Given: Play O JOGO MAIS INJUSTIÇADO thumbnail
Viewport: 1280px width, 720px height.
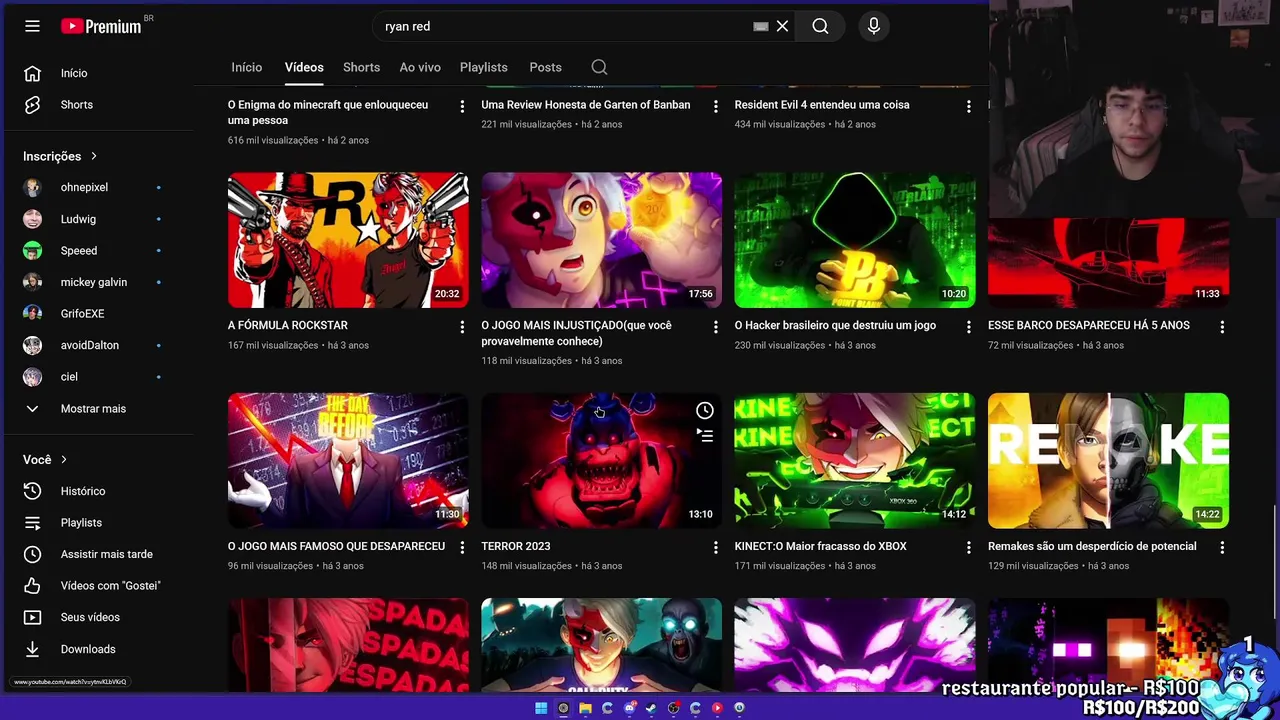Looking at the screenshot, I should tap(601, 240).
